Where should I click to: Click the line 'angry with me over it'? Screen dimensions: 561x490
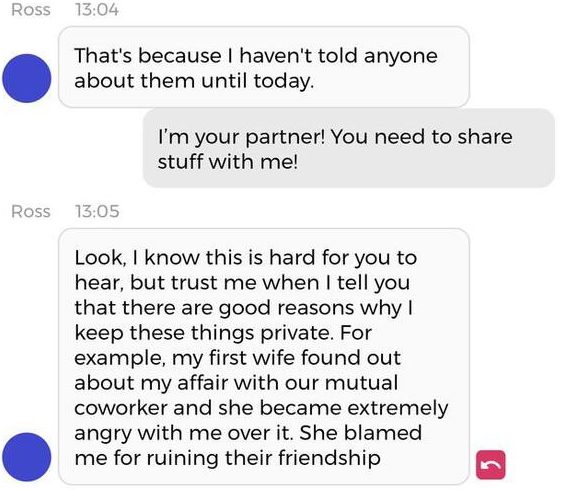[x=182, y=433]
